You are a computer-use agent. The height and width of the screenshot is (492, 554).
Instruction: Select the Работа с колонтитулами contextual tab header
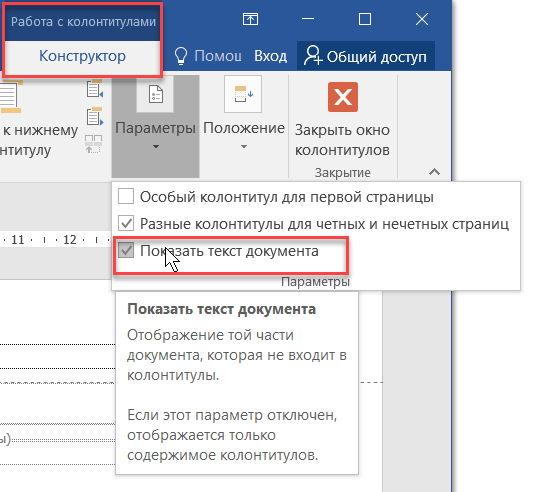[83, 22]
